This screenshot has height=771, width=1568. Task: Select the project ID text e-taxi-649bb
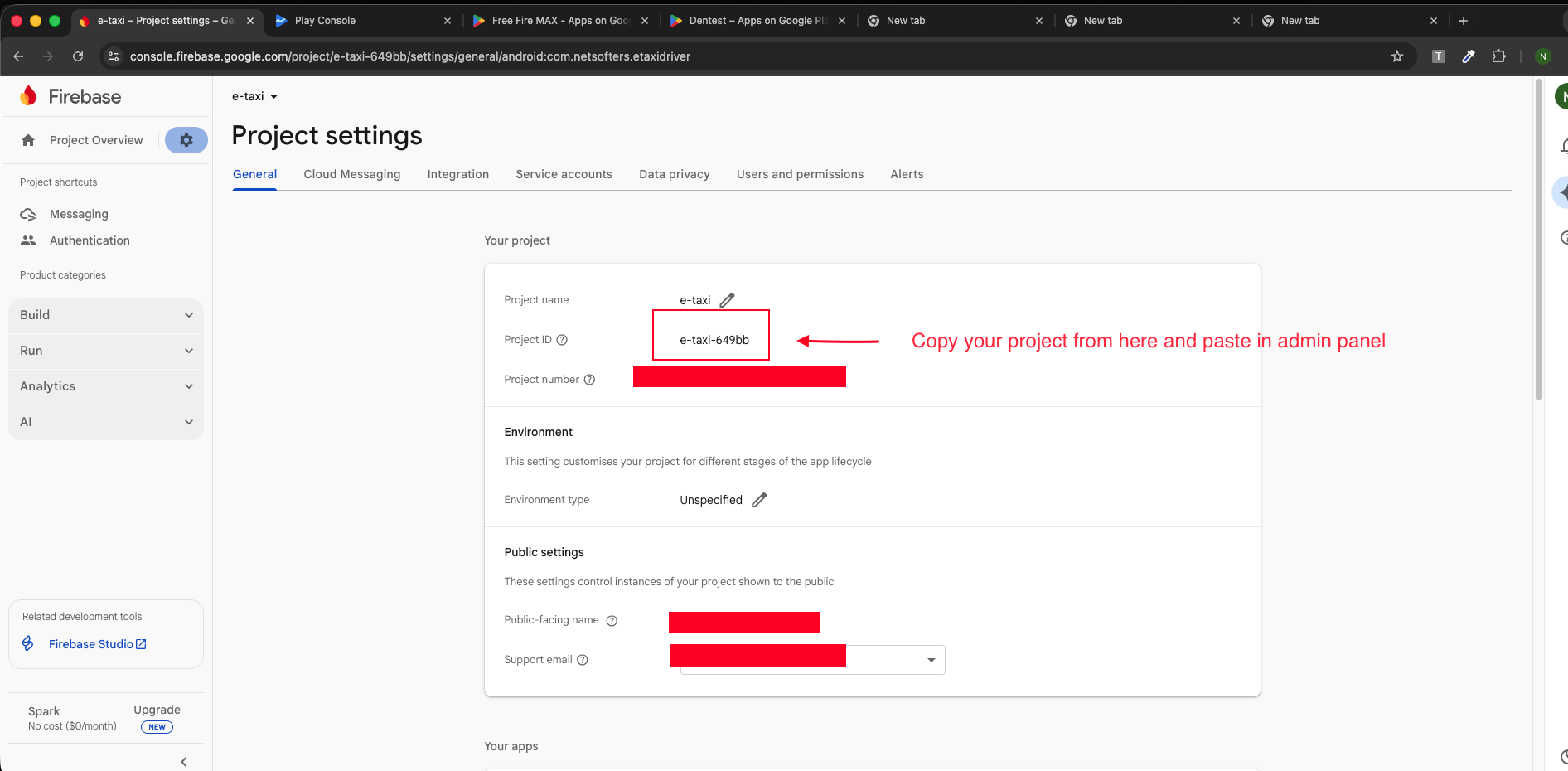pos(714,340)
